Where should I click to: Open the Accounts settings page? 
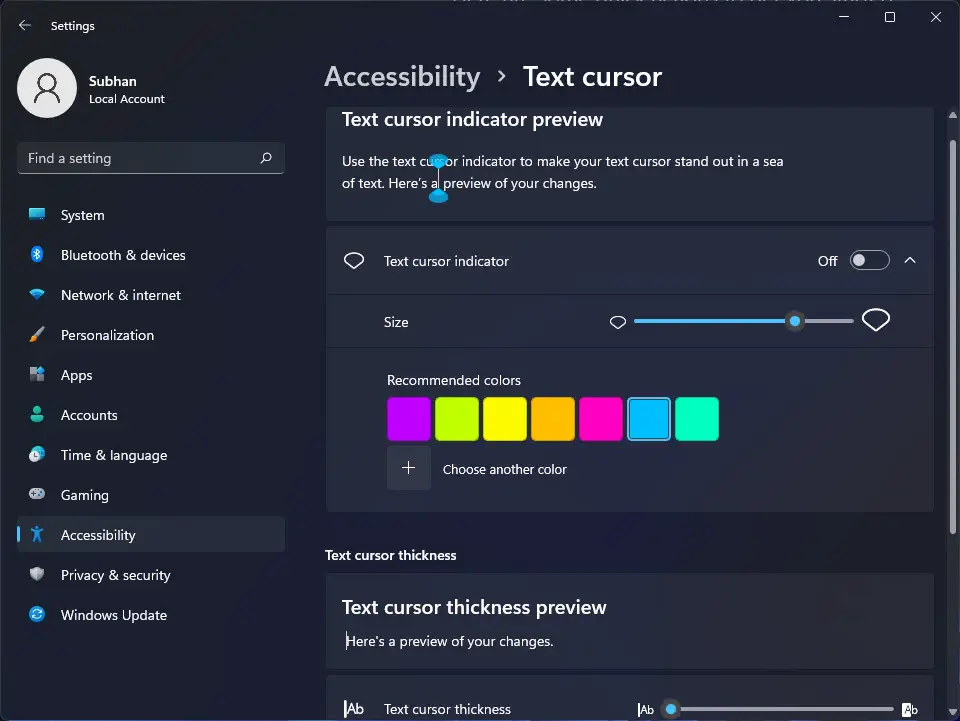click(89, 415)
